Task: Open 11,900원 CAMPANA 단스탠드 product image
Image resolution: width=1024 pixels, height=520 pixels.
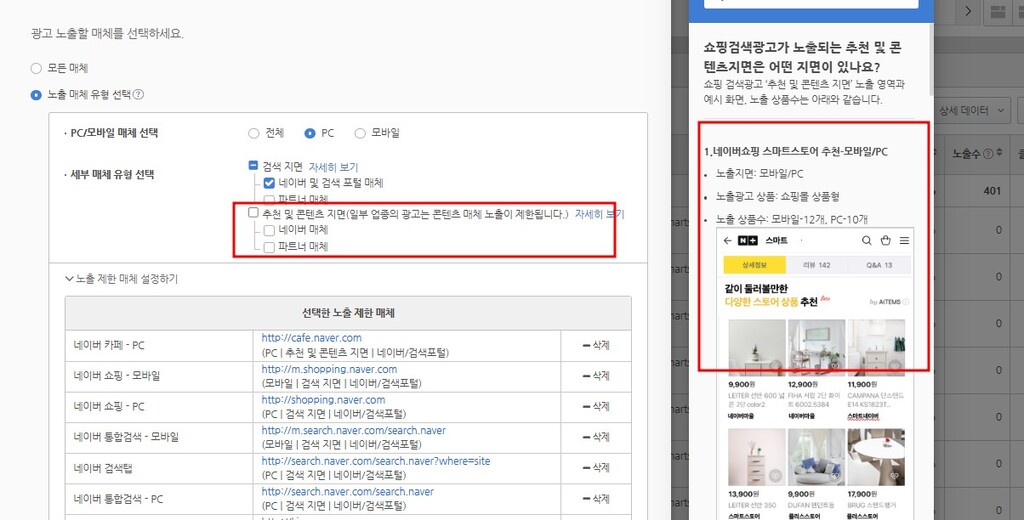Action: point(876,347)
